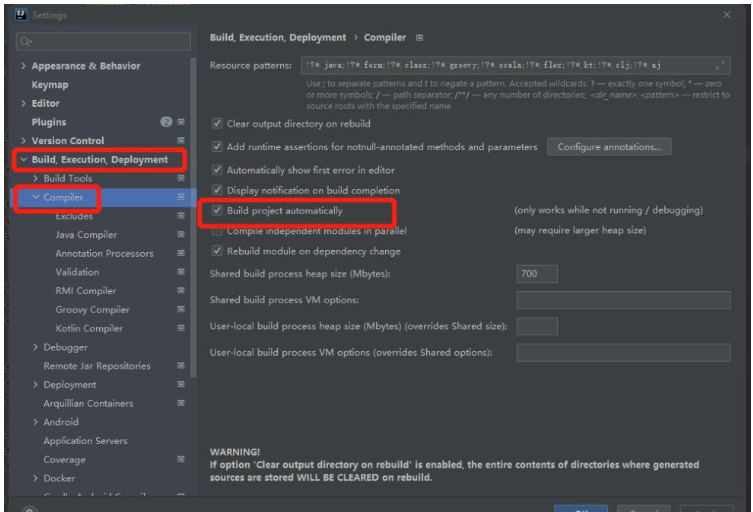Open Arquillian Containers settings
The image size is (753, 512).
click(x=88, y=403)
